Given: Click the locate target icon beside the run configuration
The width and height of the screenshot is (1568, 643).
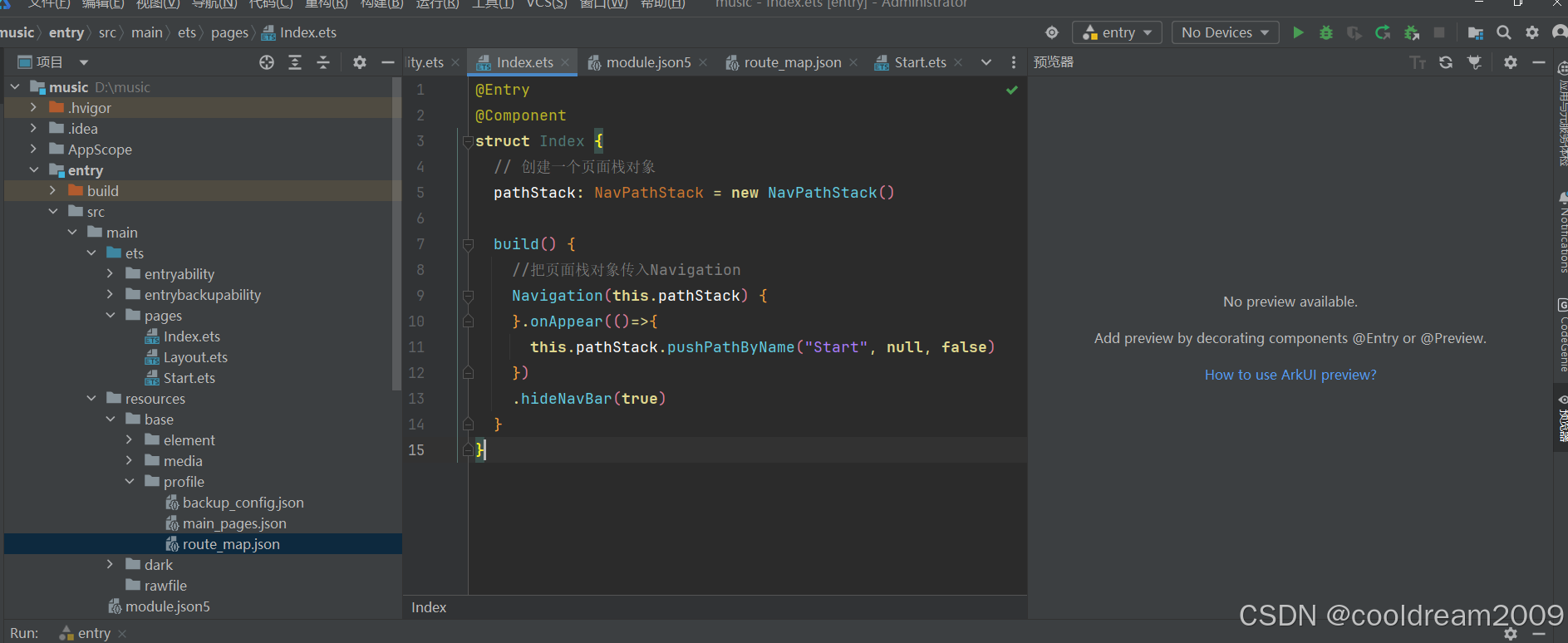Looking at the screenshot, I should [x=1052, y=32].
